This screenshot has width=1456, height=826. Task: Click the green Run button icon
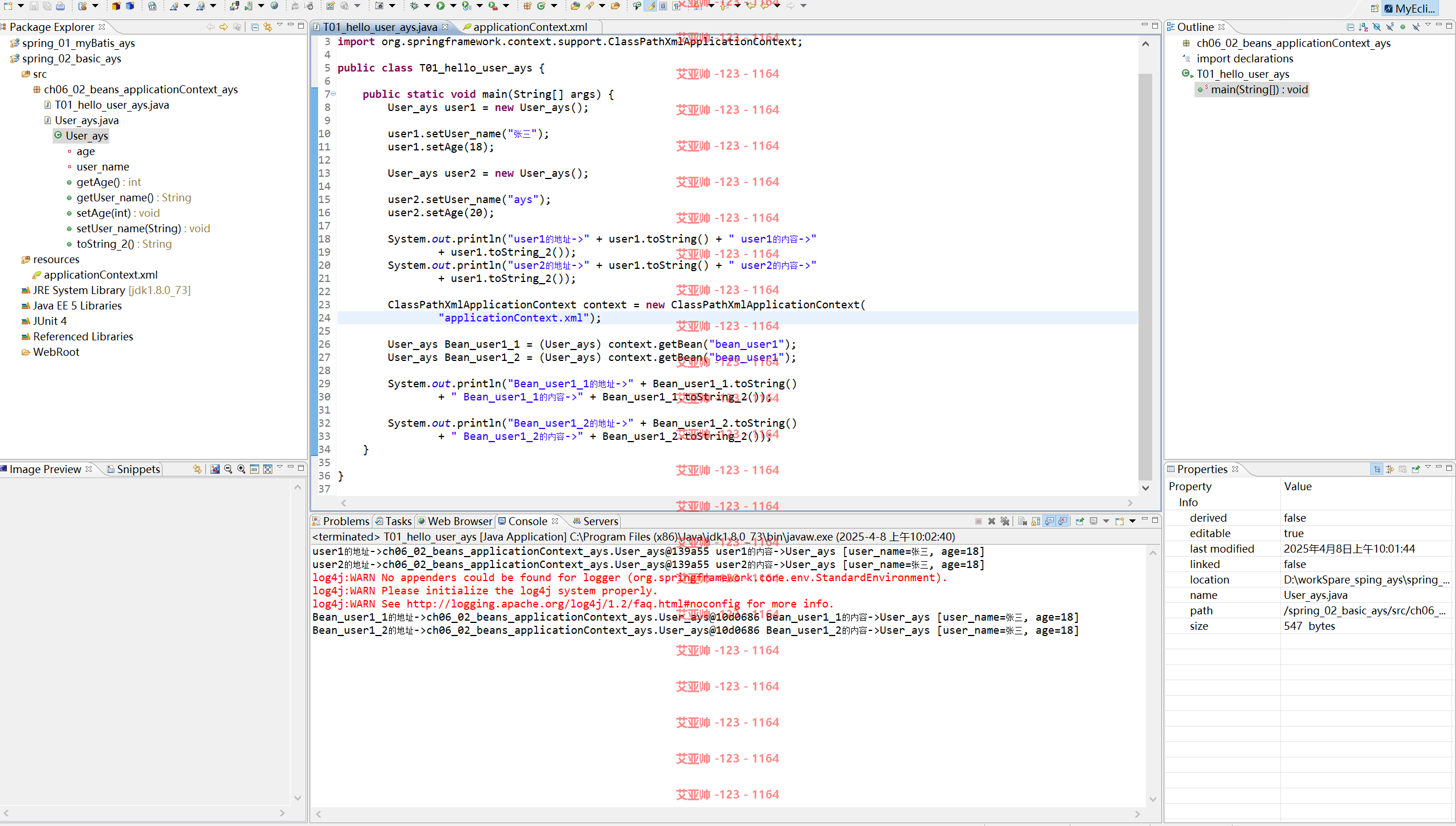pyautogui.click(x=440, y=6)
